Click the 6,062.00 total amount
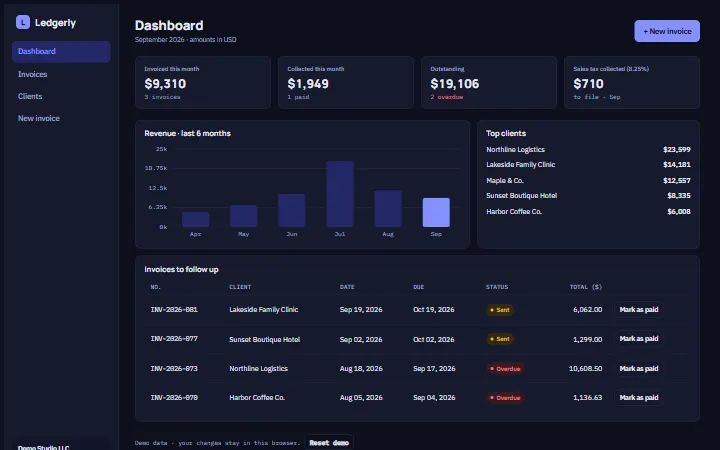 (x=588, y=310)
